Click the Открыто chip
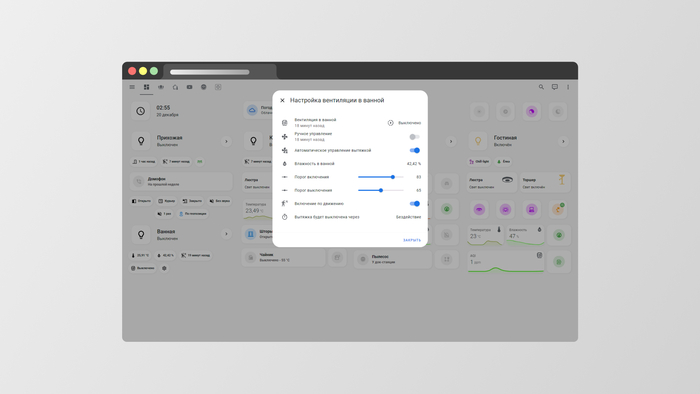The image size is (700, 394). (x=141, y=201)
